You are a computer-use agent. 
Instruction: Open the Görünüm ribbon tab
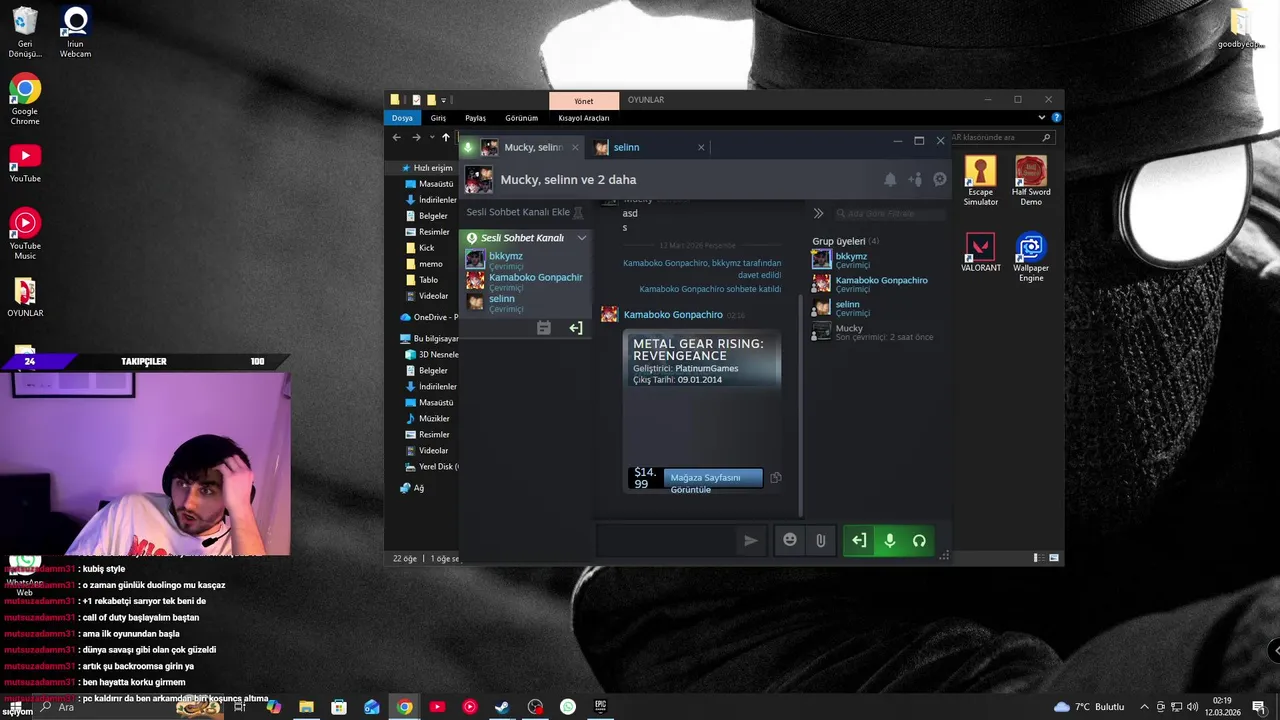521,118
